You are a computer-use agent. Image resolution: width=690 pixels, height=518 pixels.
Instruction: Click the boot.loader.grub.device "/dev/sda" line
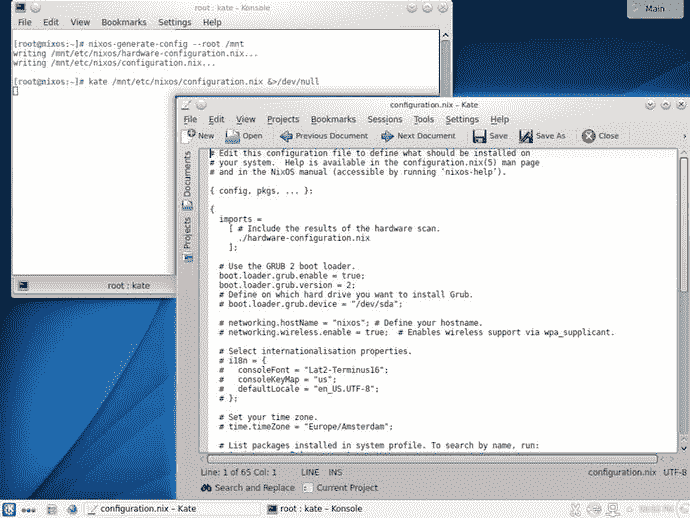[x=311, y=304]
